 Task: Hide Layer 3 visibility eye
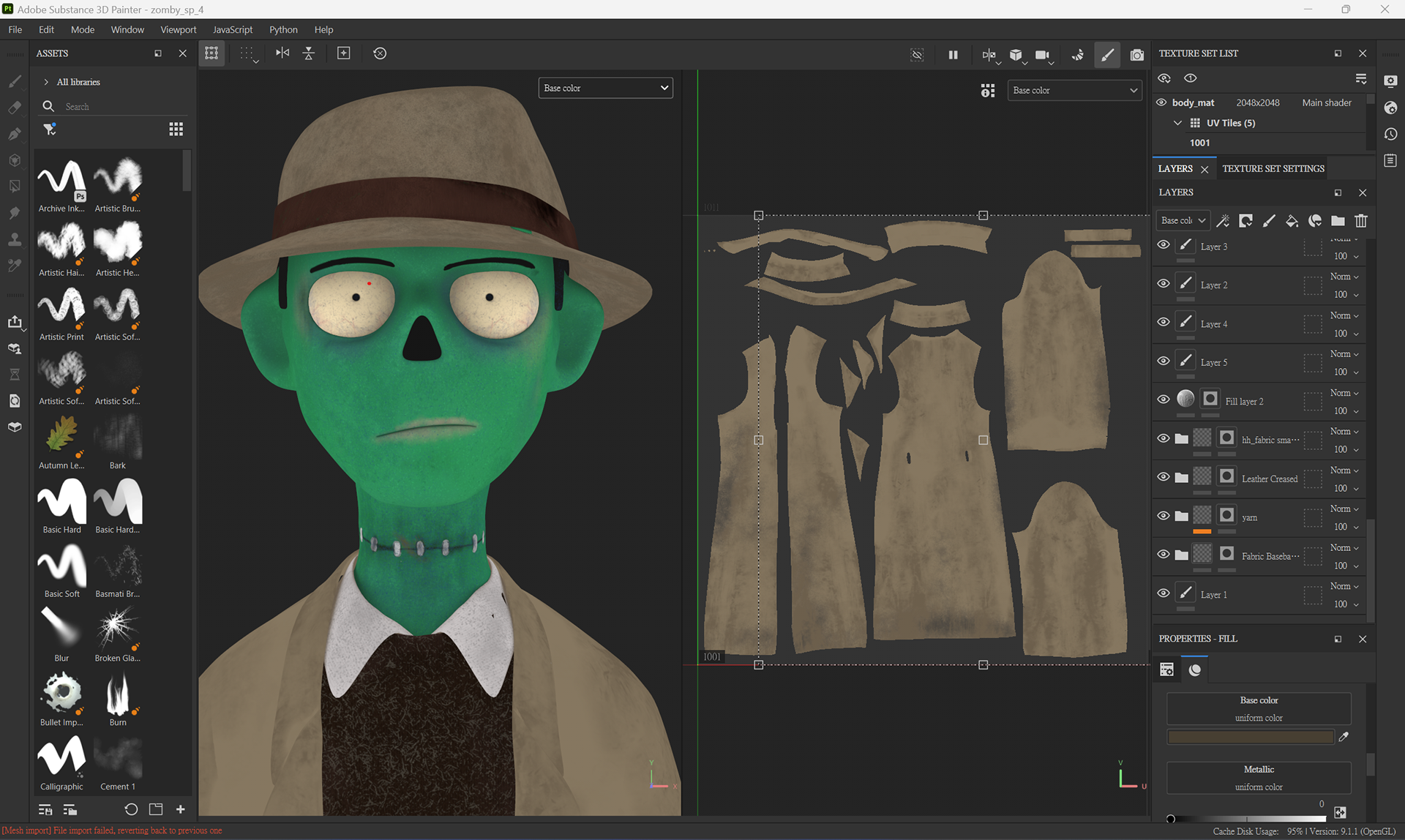pyautogui.click(x=1164, y=245)
